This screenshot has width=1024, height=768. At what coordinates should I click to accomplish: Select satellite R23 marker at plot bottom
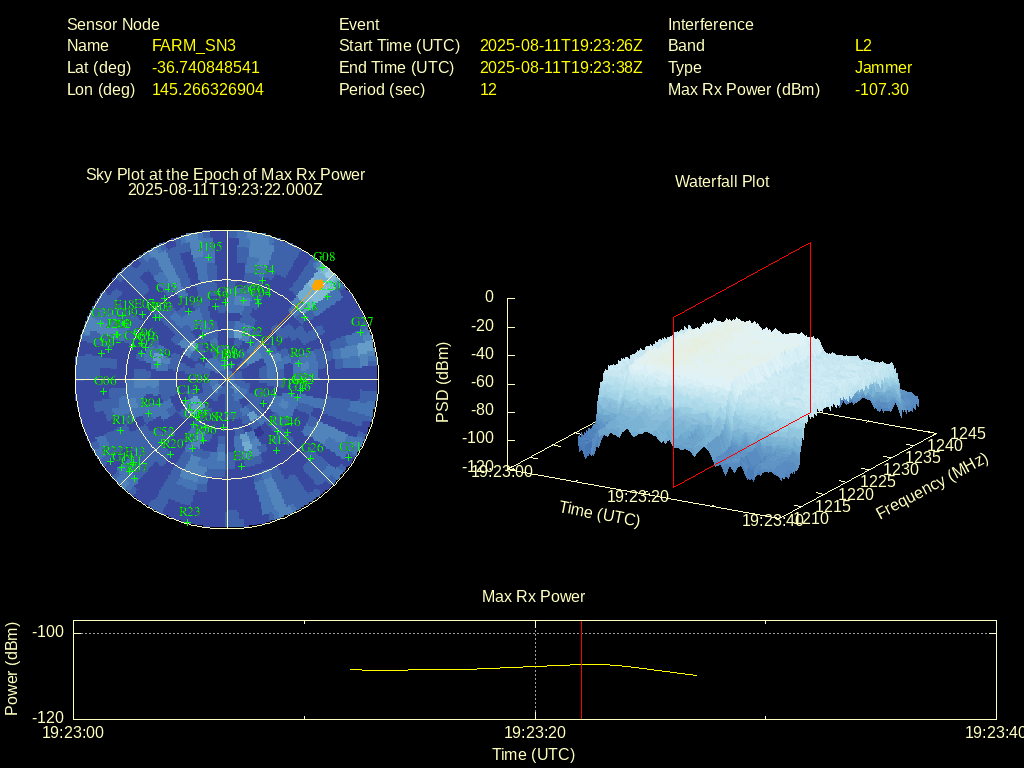click(188, 522)
